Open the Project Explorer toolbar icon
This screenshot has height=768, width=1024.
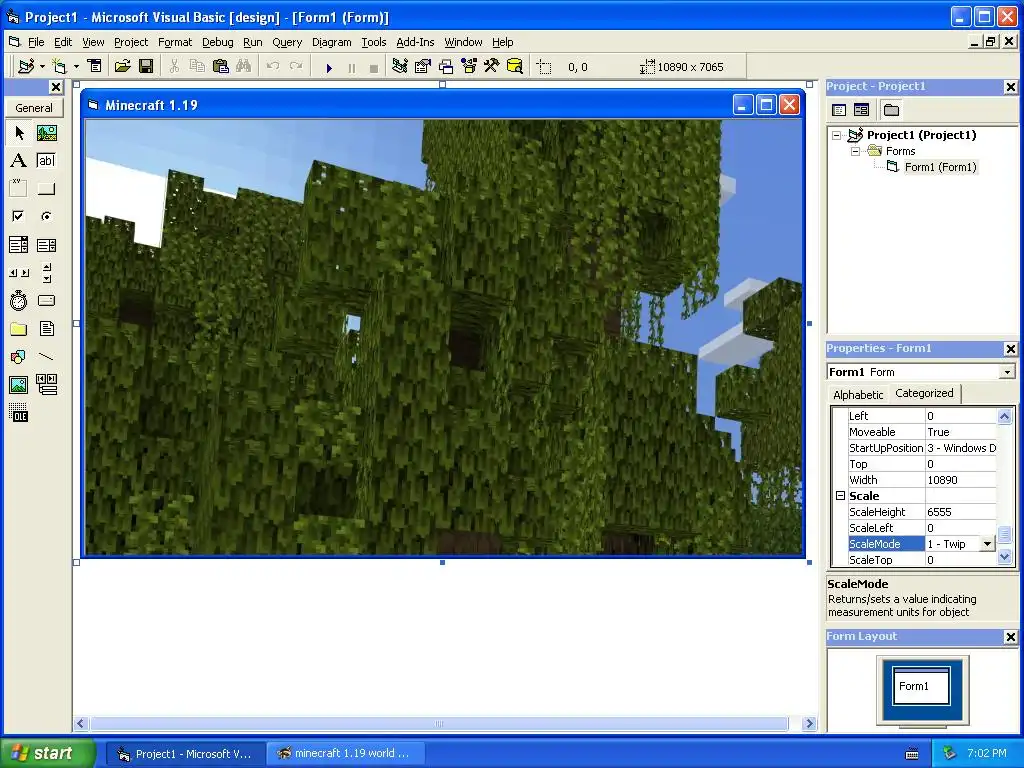tap(400, 66)
